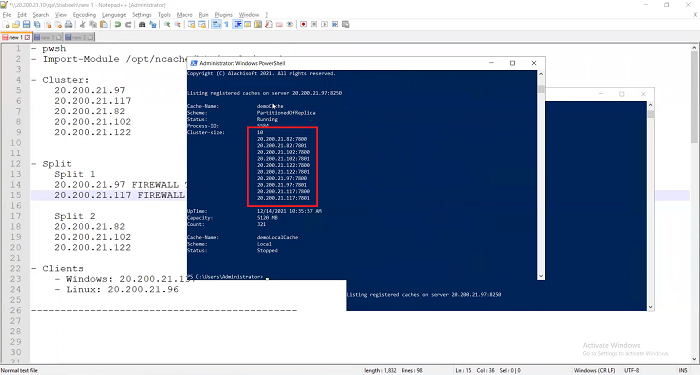Click the Copy toolbar icon
Viewport: 700px width, 375px height.
pyautogui.click(x=93, y=25)
